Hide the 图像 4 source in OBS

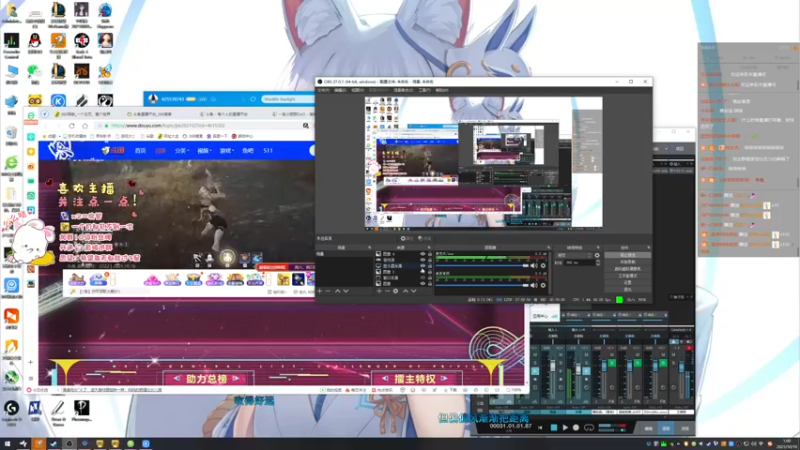pyautogui.click(x=422, y=254)
